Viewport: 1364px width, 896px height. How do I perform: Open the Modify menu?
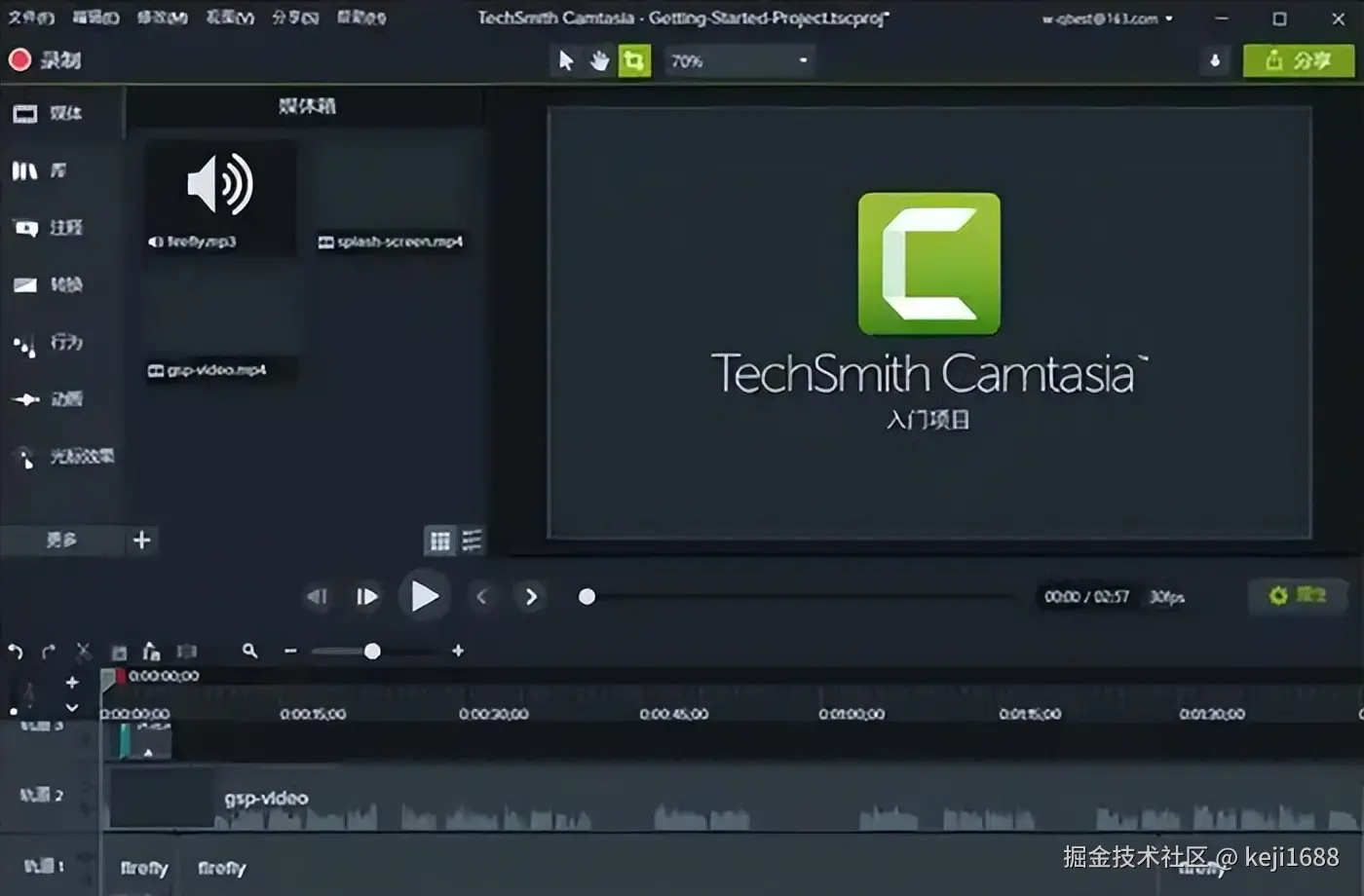tap(163, 18)
